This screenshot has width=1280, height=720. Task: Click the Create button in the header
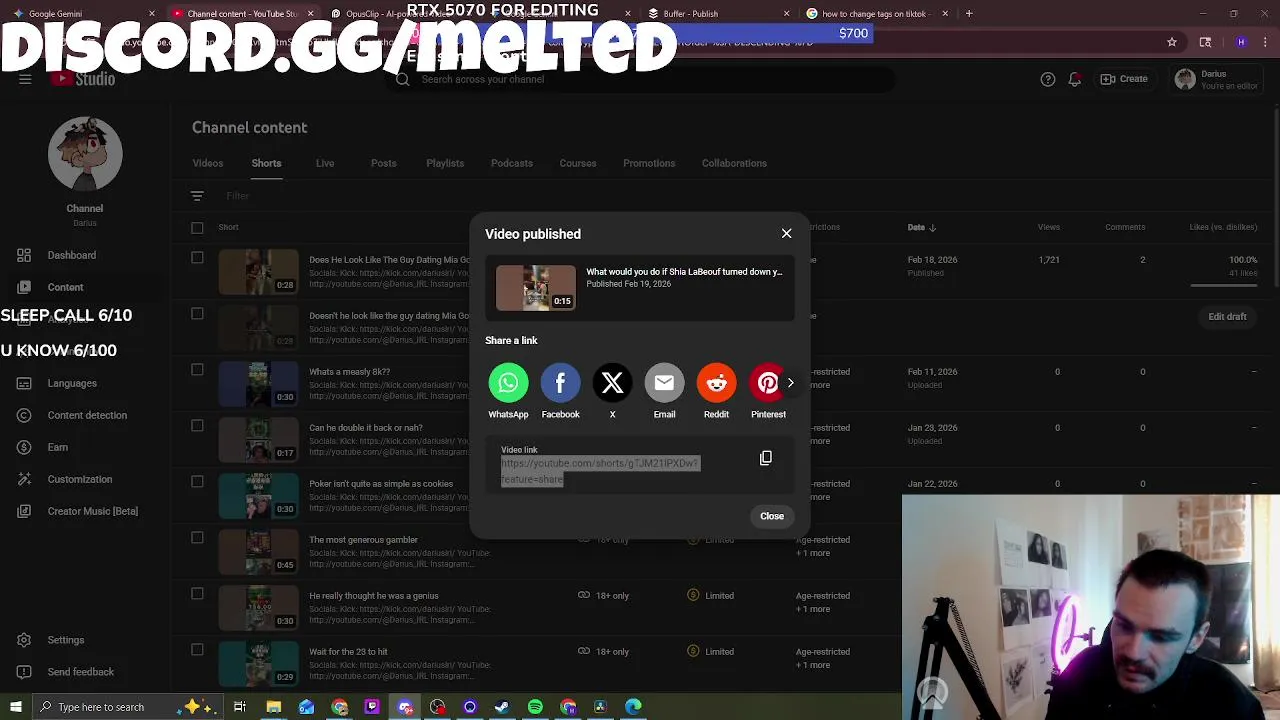[1124, 79]
